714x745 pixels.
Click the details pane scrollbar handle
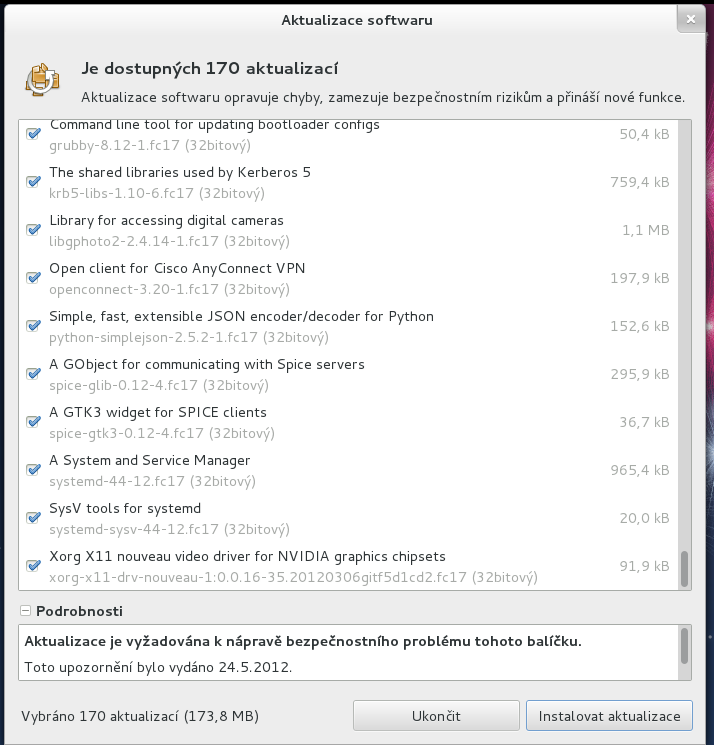pos(685,646)
